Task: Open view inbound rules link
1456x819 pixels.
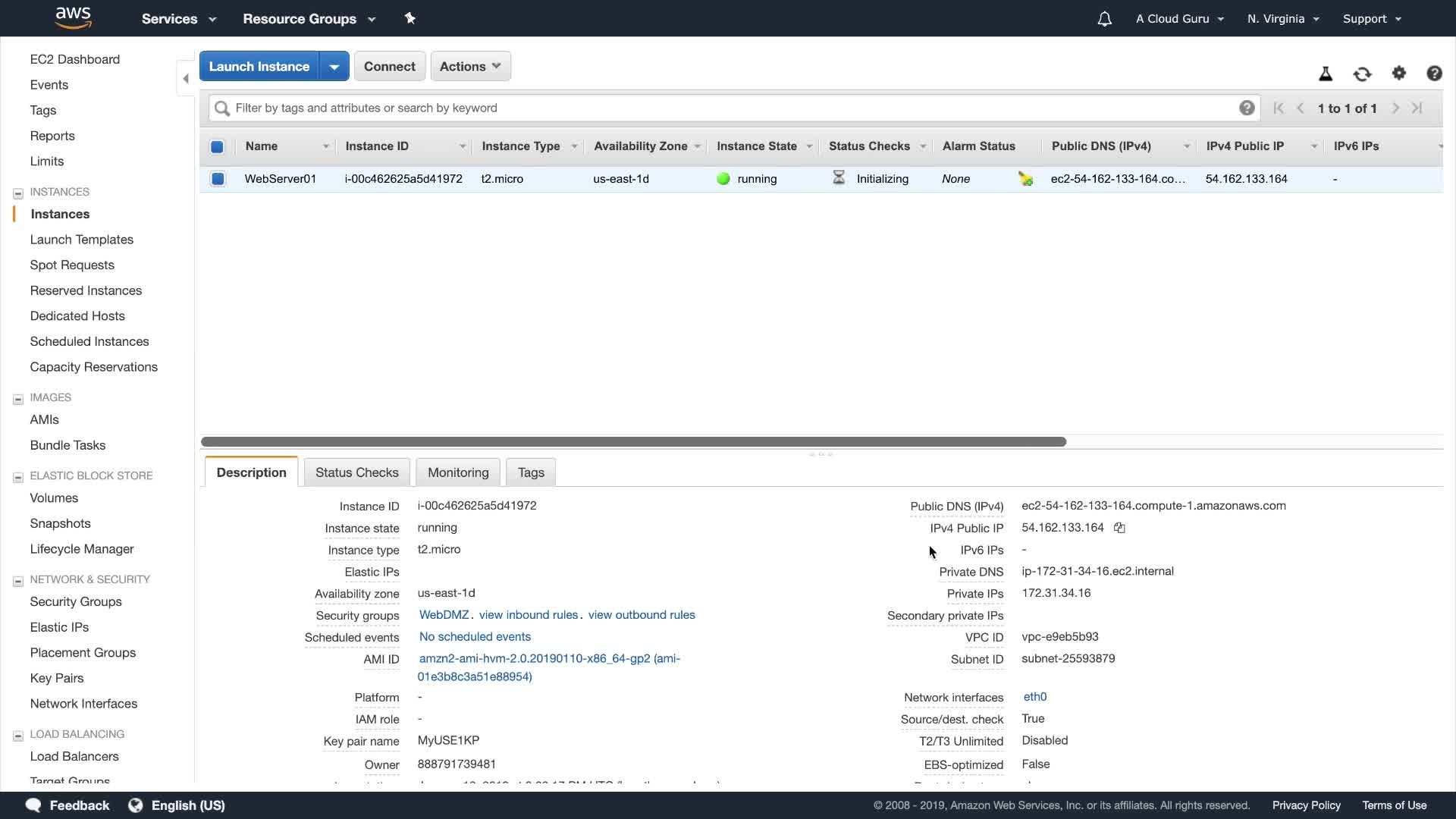Action: 529,615
